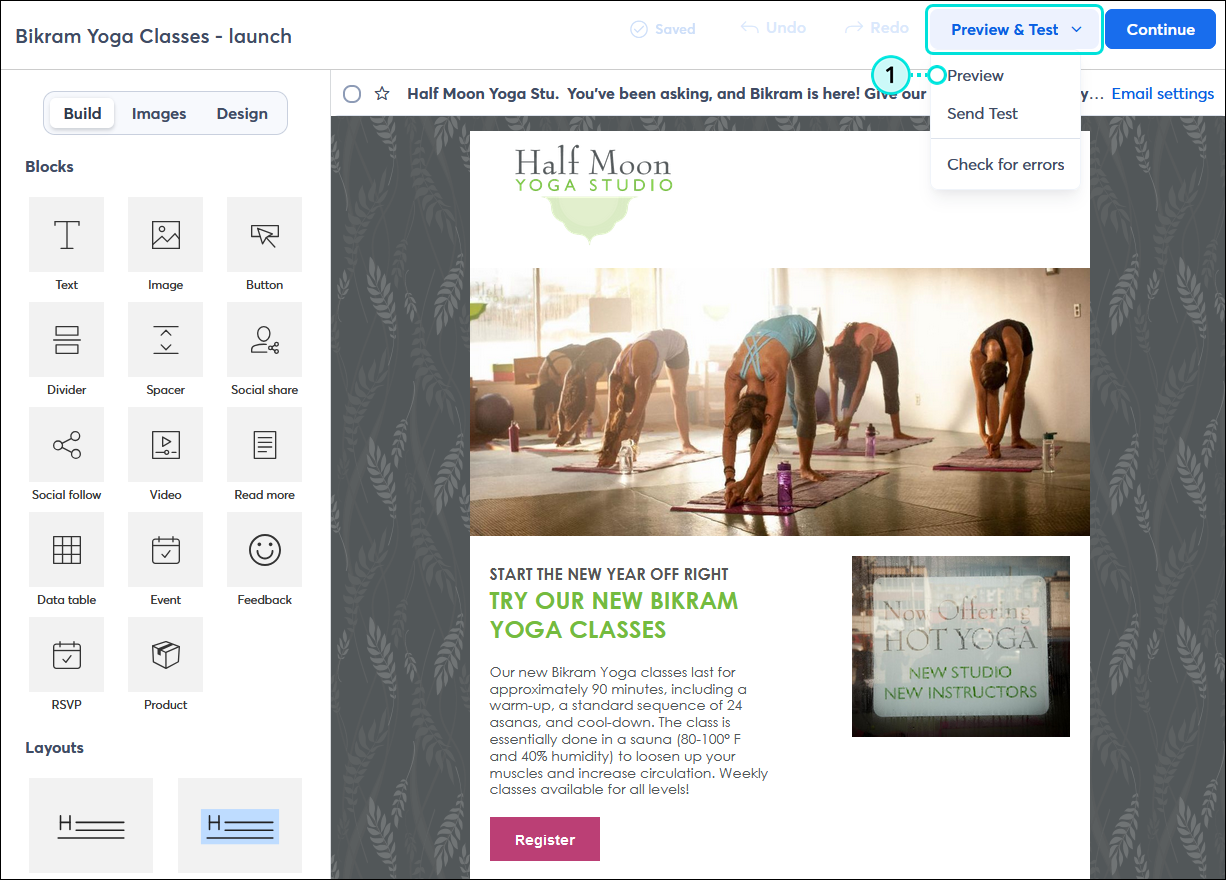Click the Blocks section heading

(49, 166)
